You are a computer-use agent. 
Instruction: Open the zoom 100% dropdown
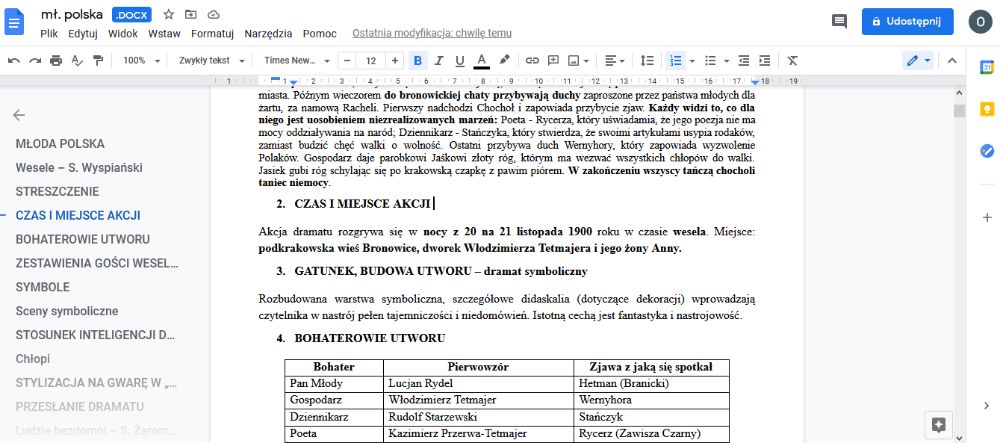pos(142,61)
